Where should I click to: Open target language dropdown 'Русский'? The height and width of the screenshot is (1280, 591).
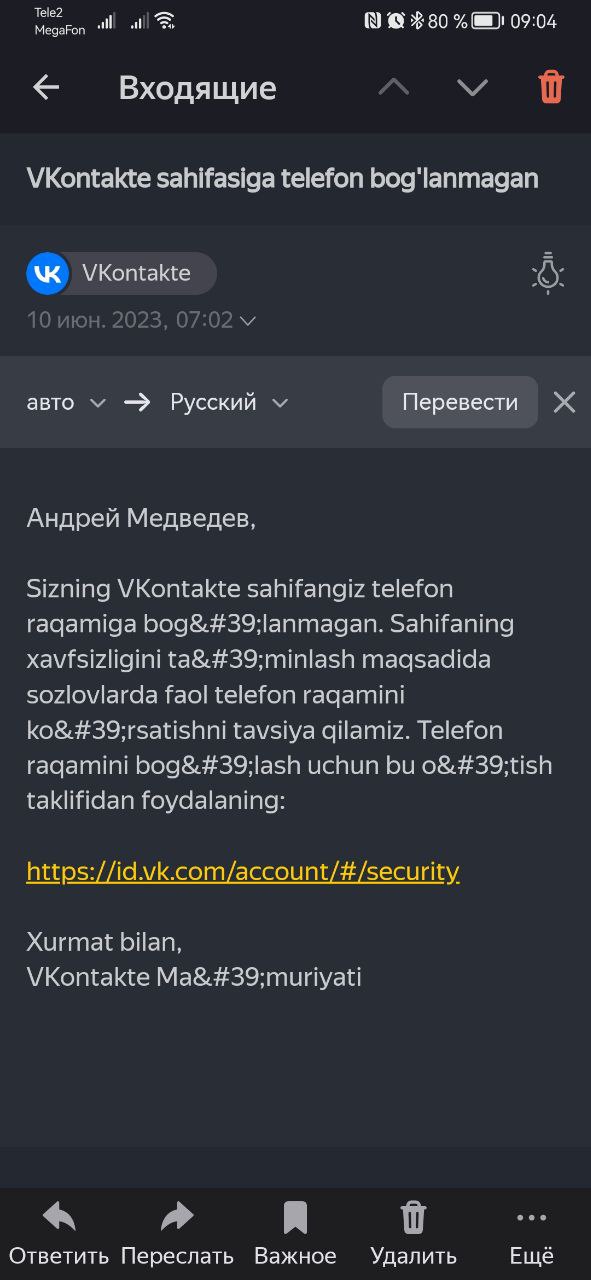click(229, 402)
